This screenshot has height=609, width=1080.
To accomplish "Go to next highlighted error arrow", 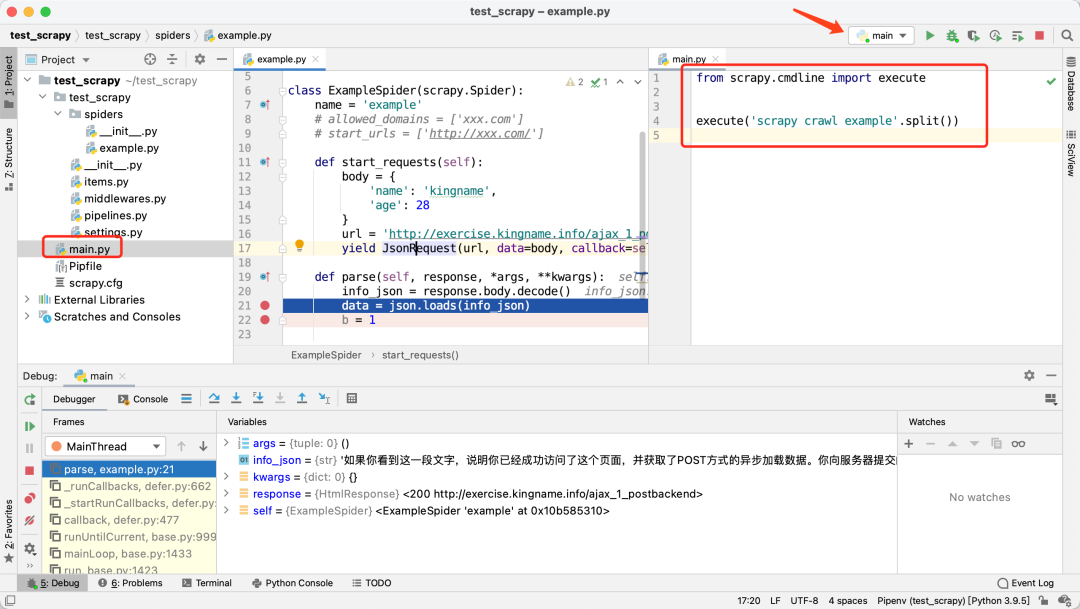I will (638, 82).
